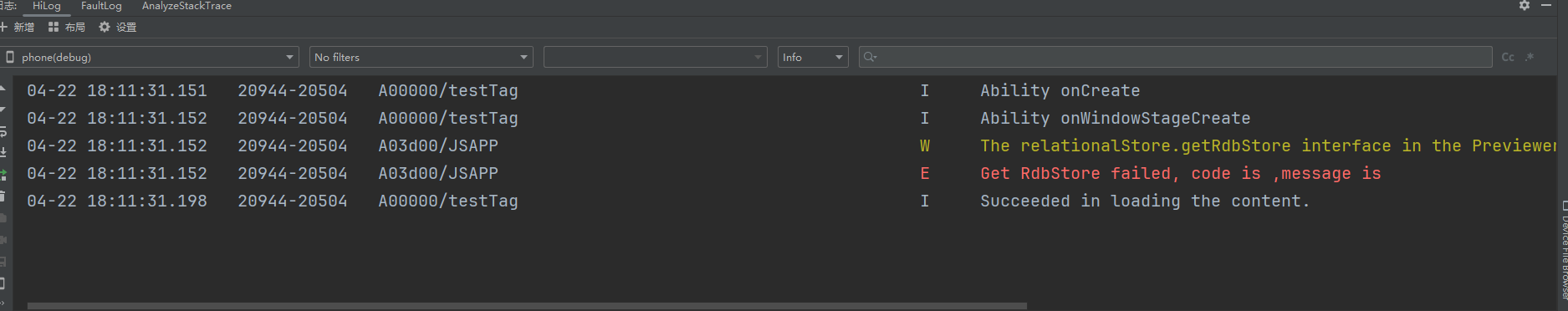The height and width of the screenshot is (311, 1568).
Task: Click the Ability onWindowStageCreate message
Action: (1116, 118)
